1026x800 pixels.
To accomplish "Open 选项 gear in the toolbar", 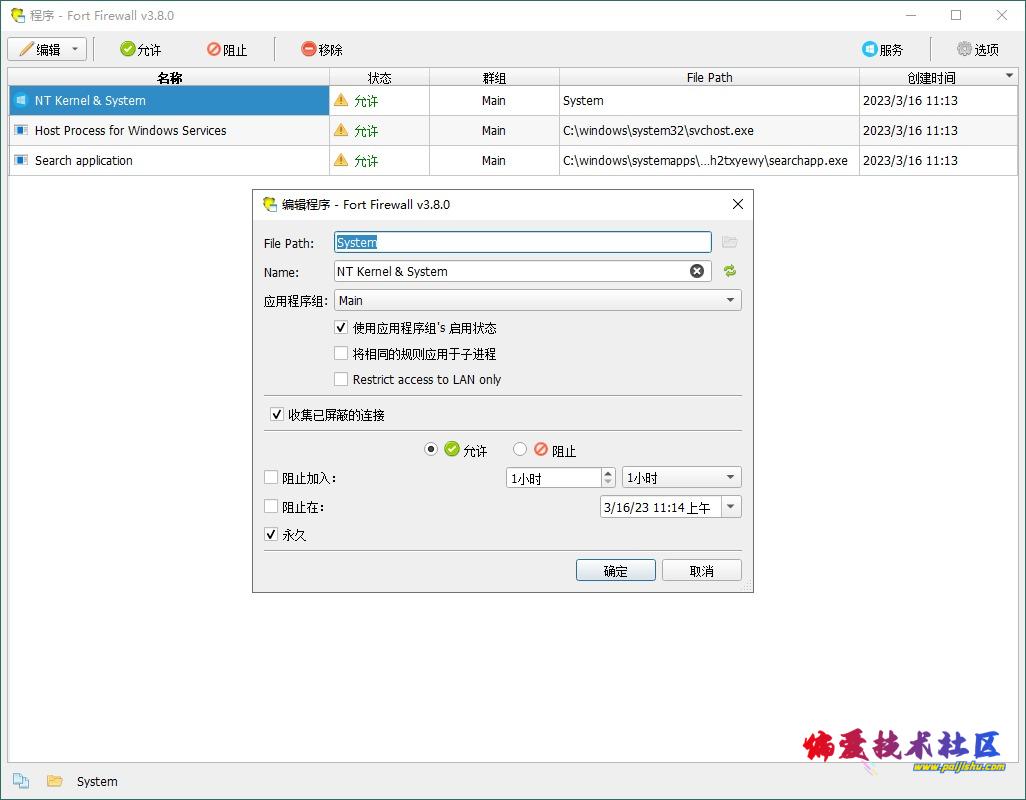I will tap(978, 50).
